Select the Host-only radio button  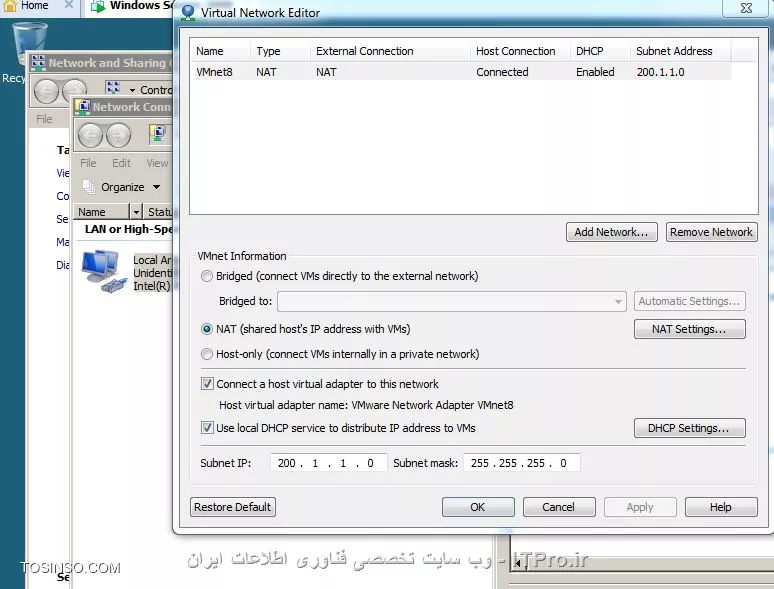click(x=207, y=354)
